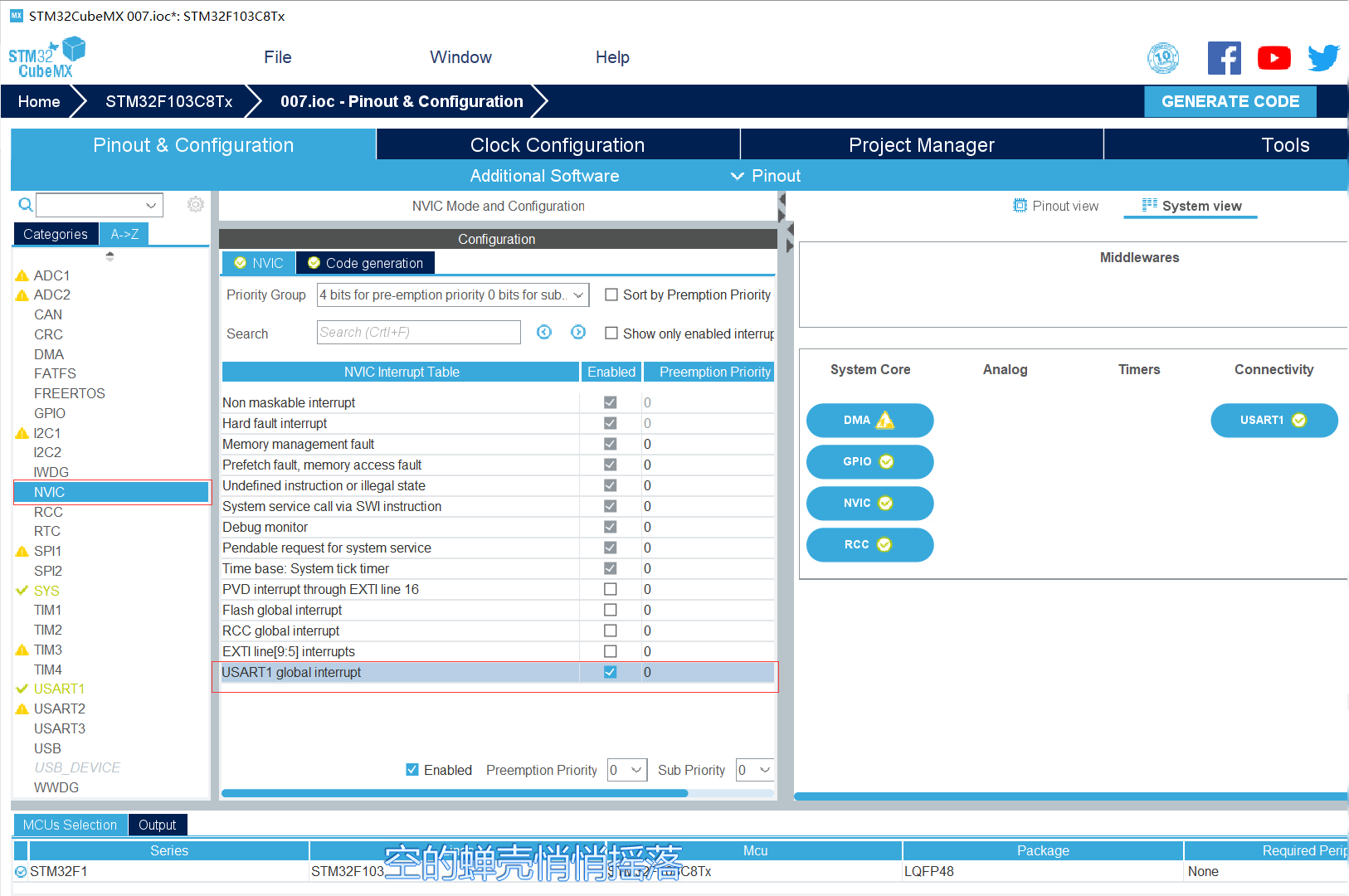Image resolution: width=1349 pixels, height=896 pixels.
Task: Select FREERTOS in categories list
Action: pyautogui.click(x=70, y=393)
